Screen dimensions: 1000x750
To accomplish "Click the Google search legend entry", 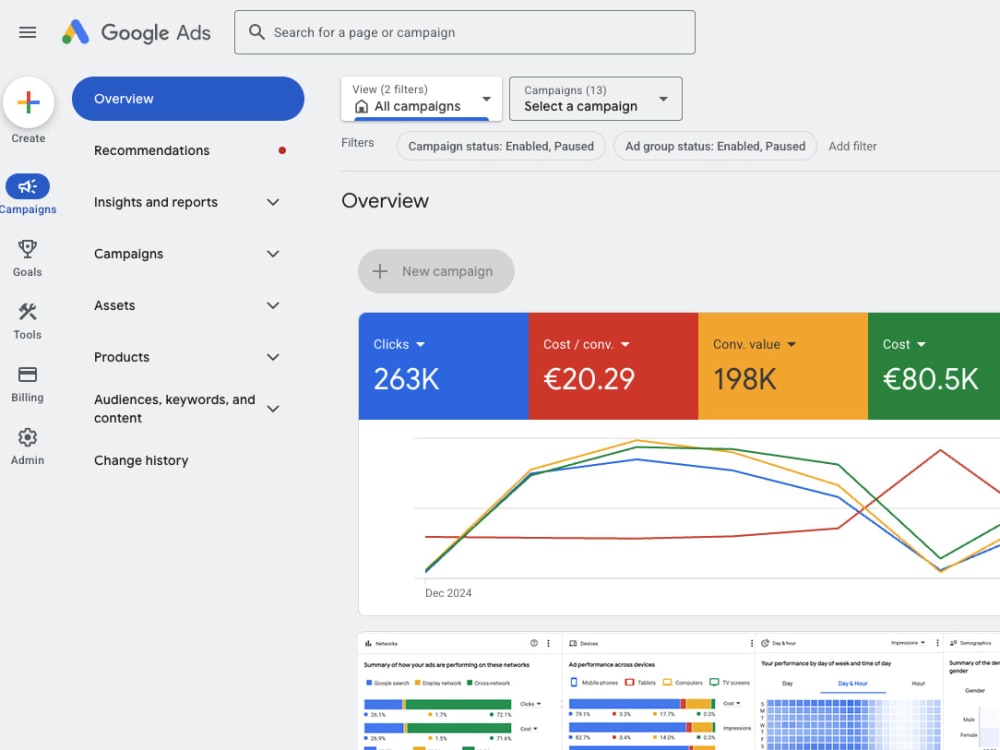I will [388, 683].
